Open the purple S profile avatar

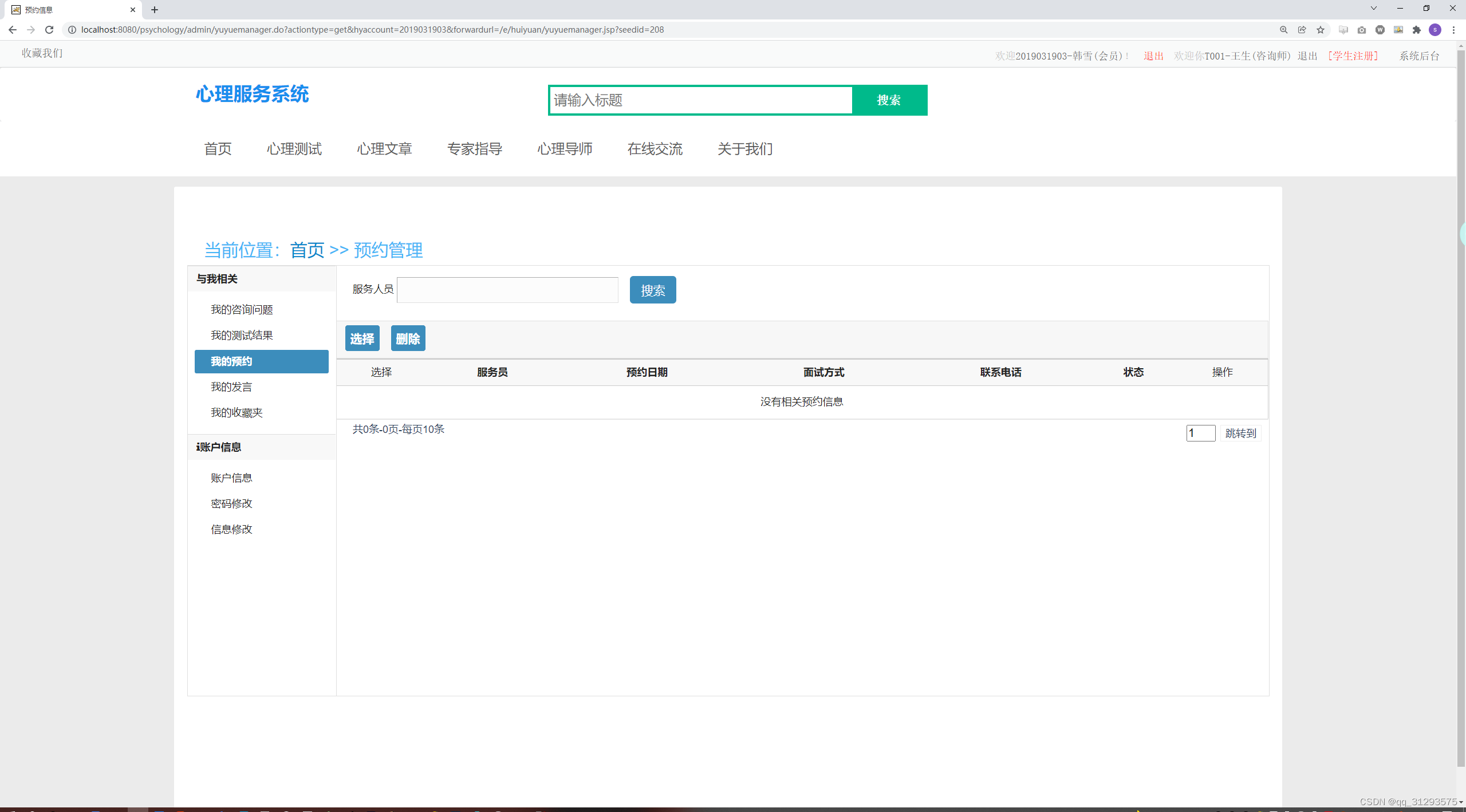1435,30
